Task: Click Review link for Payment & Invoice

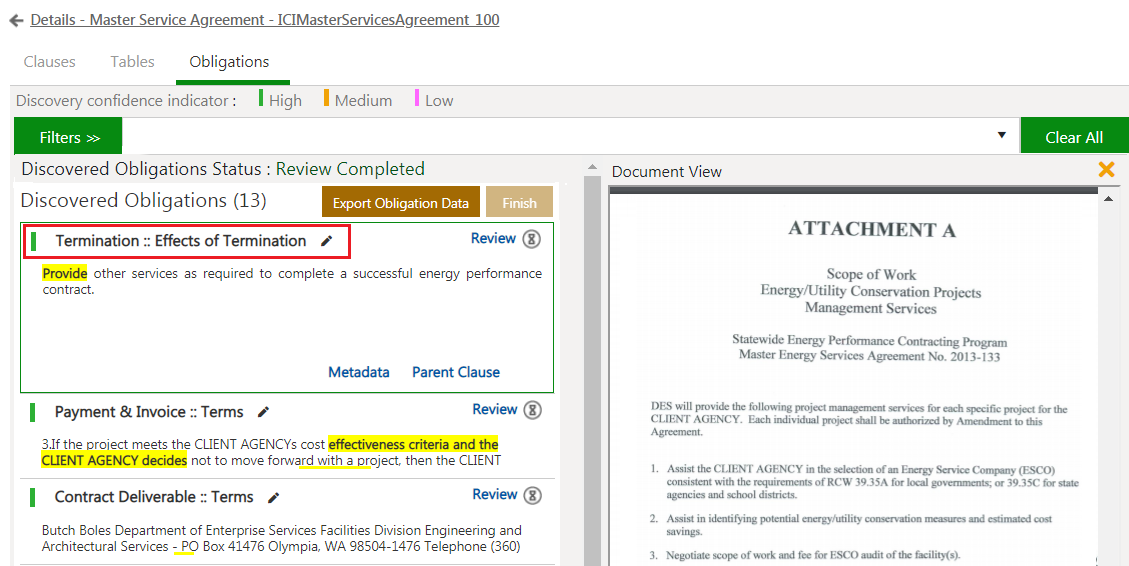Action: 494,409
